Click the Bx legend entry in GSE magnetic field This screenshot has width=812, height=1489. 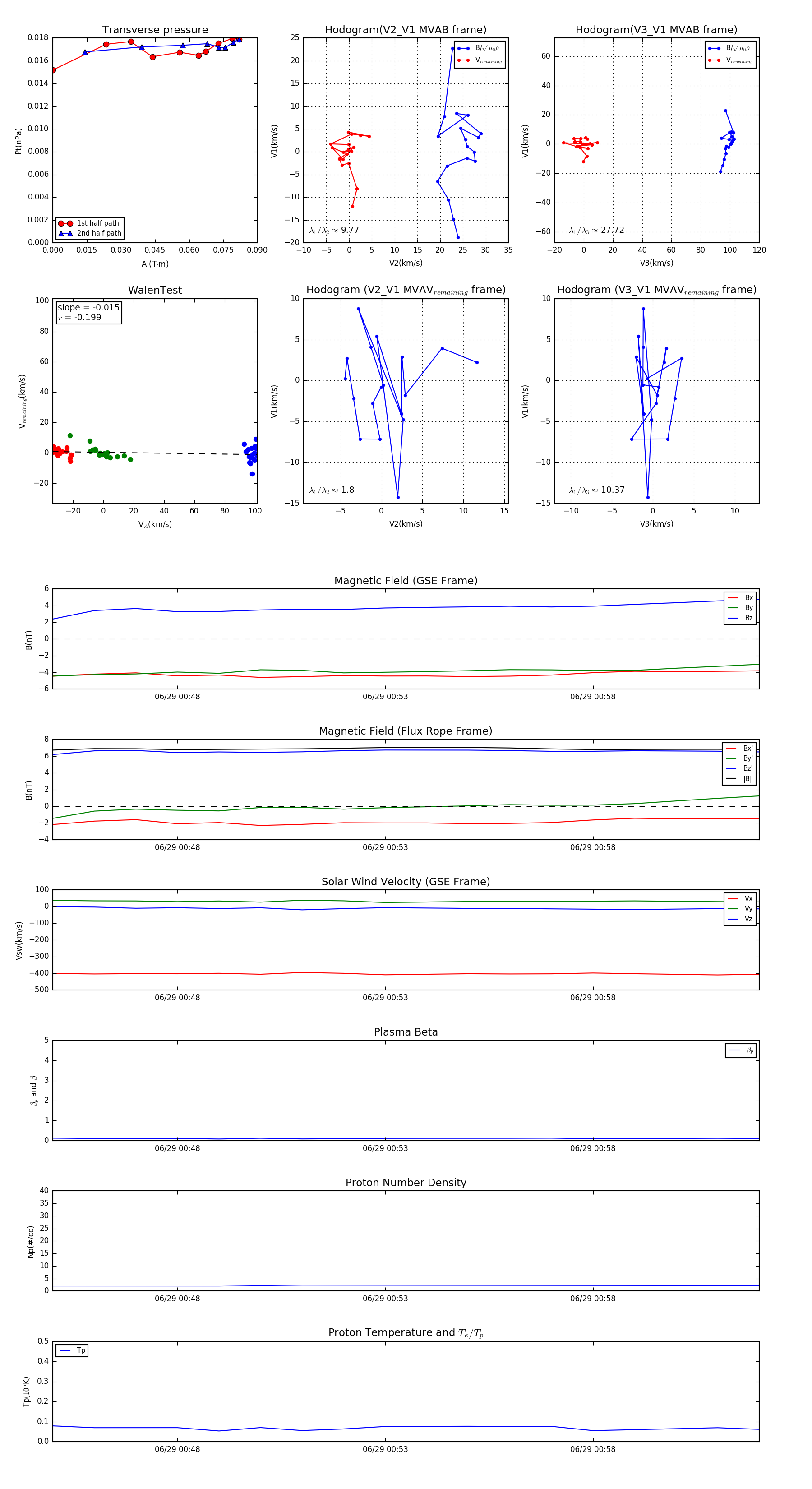[x=740, y=598]
